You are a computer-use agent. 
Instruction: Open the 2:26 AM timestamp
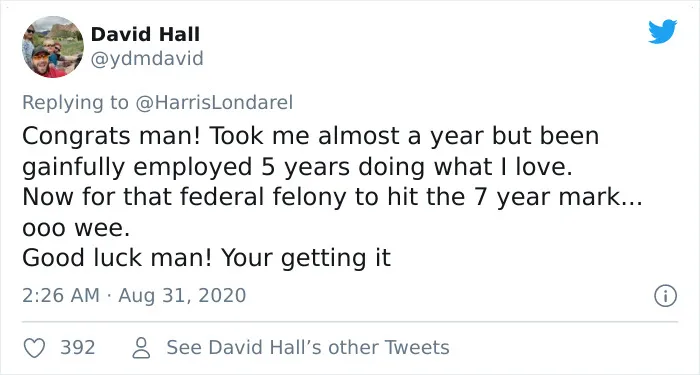61,296
